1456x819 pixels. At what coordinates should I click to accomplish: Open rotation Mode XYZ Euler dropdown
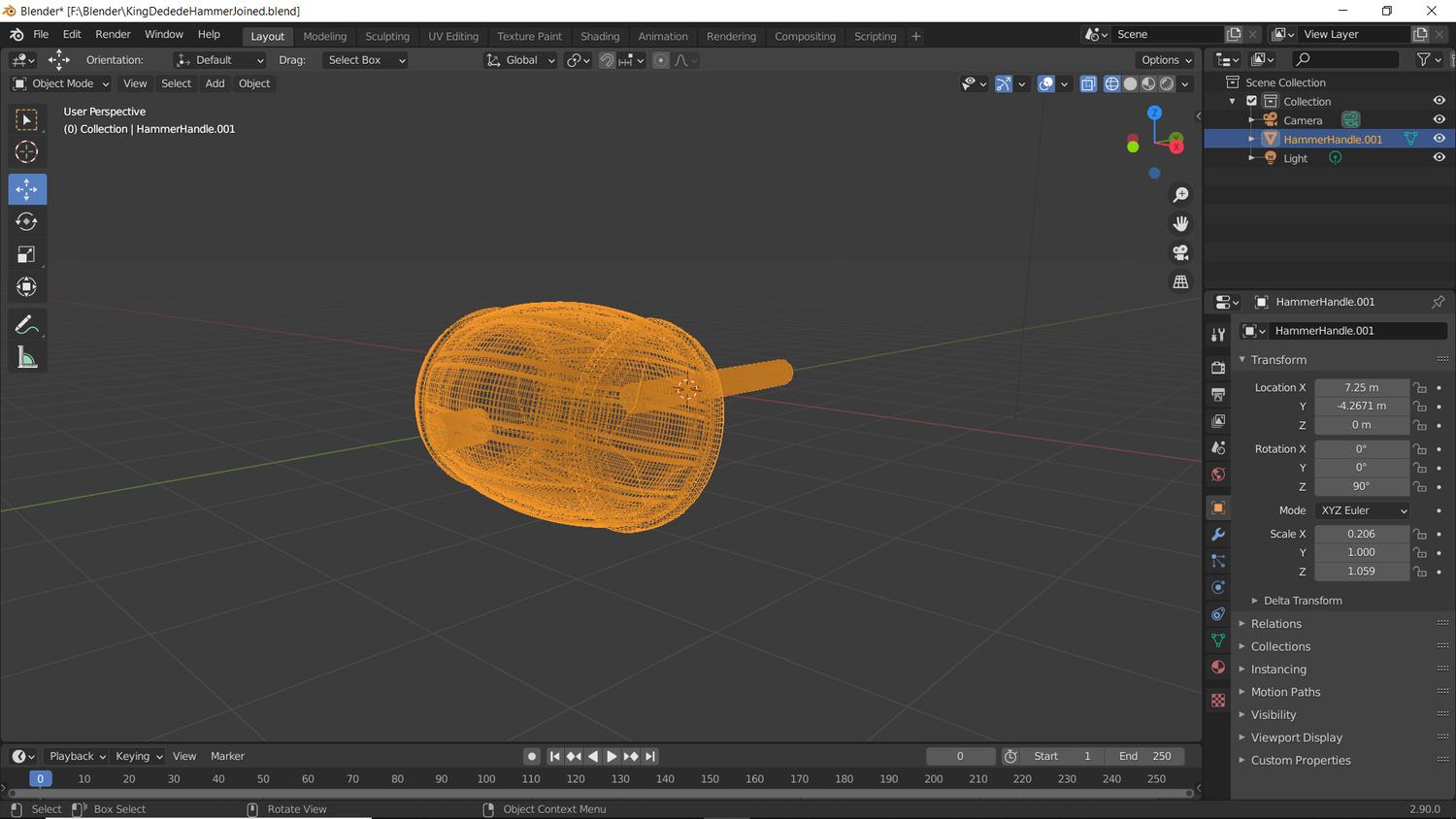pyautogui.click(x=1363, y=510)
